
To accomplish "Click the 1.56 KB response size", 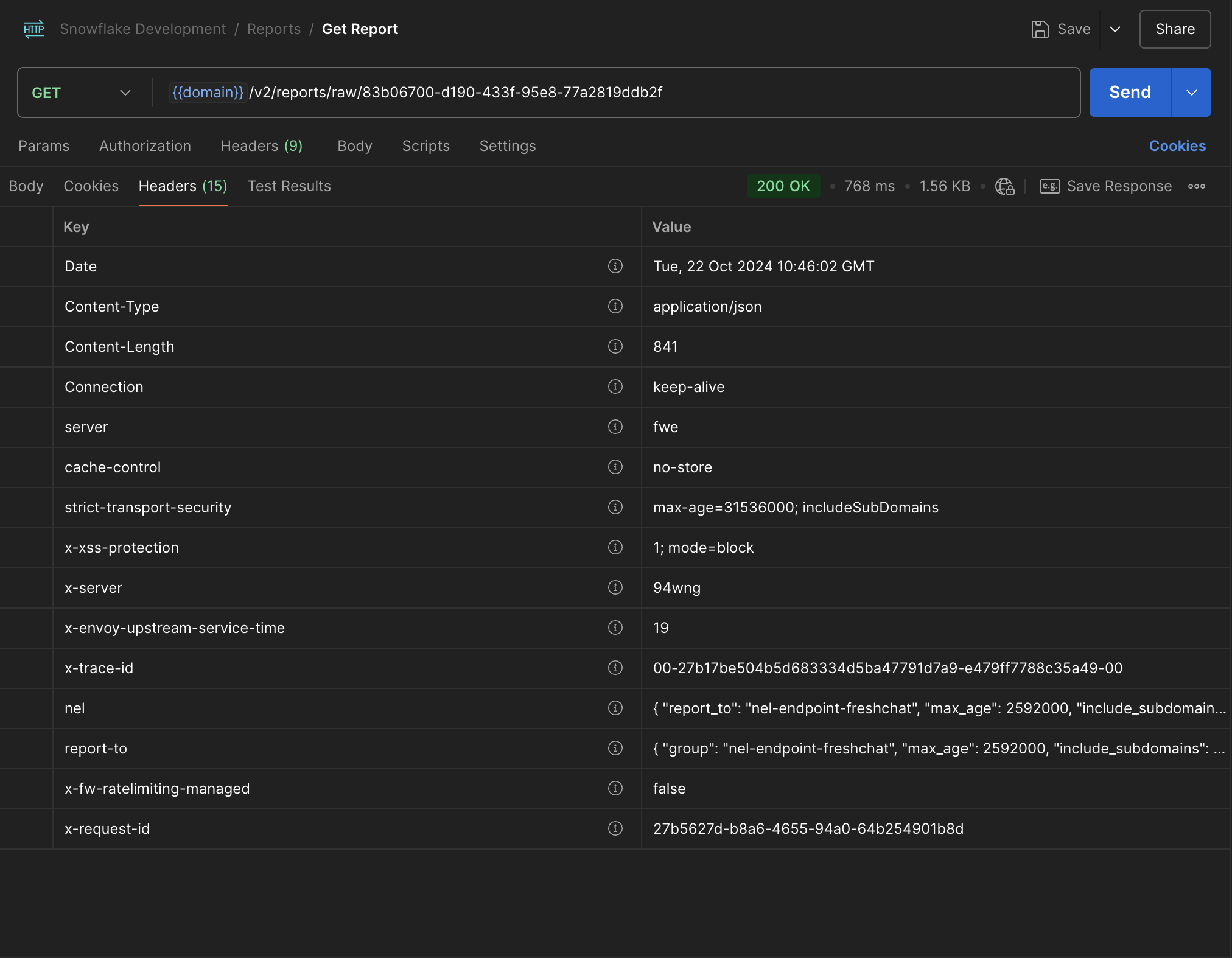I will pos(945,186).
